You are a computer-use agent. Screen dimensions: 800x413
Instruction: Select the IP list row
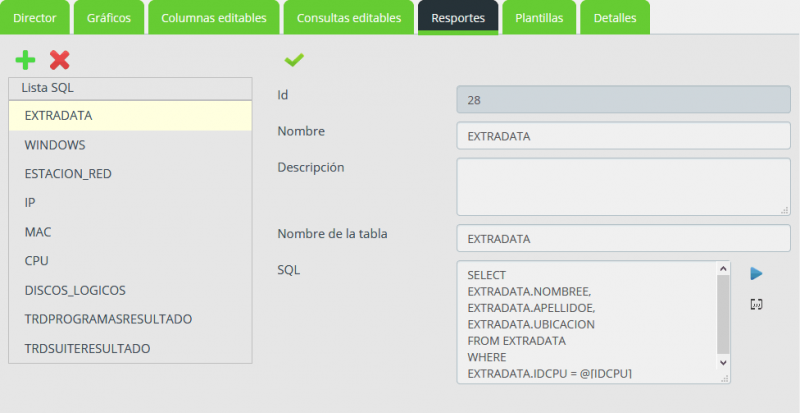tap(130, 203)
